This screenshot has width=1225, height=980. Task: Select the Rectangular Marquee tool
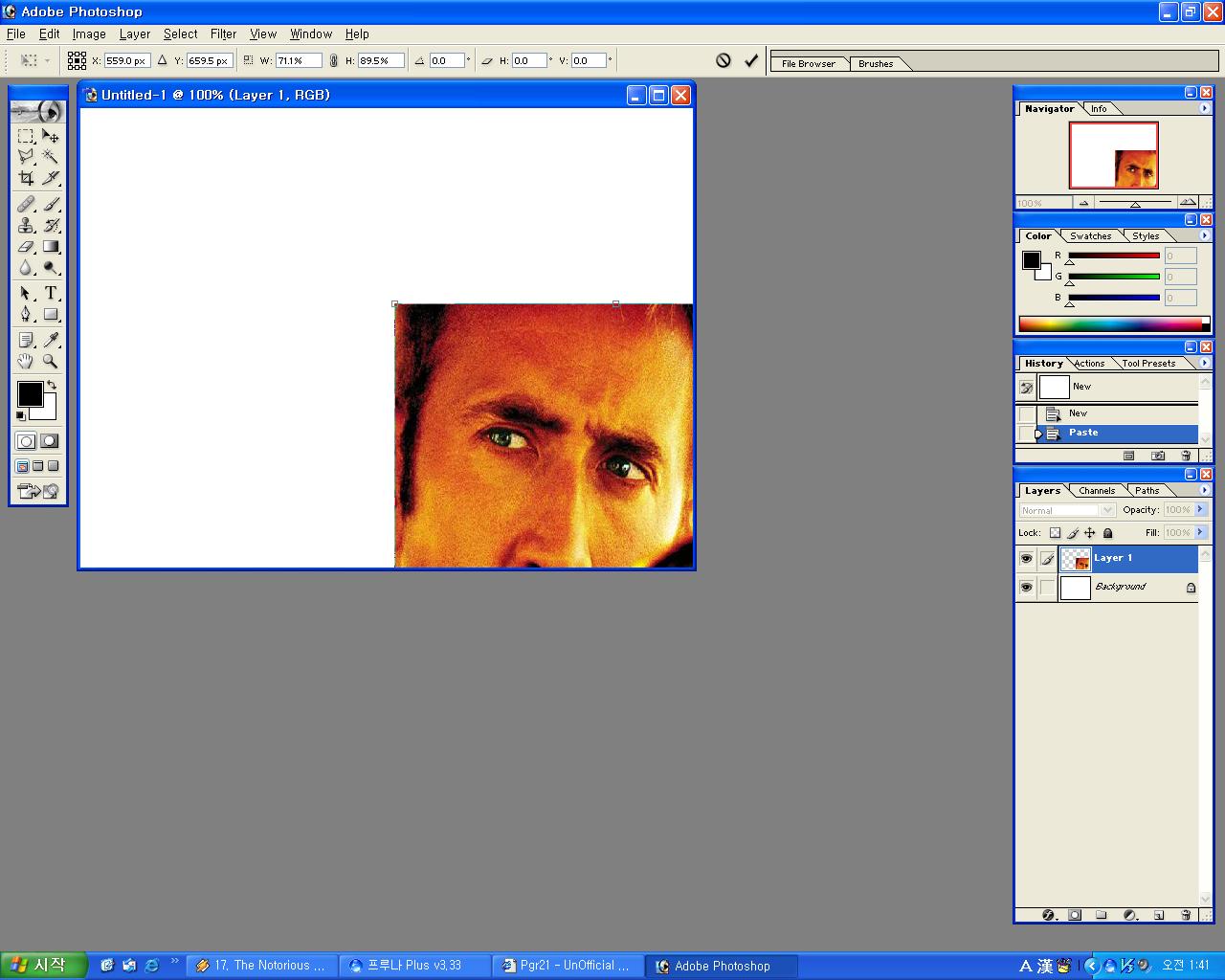[x=26, y=136]
